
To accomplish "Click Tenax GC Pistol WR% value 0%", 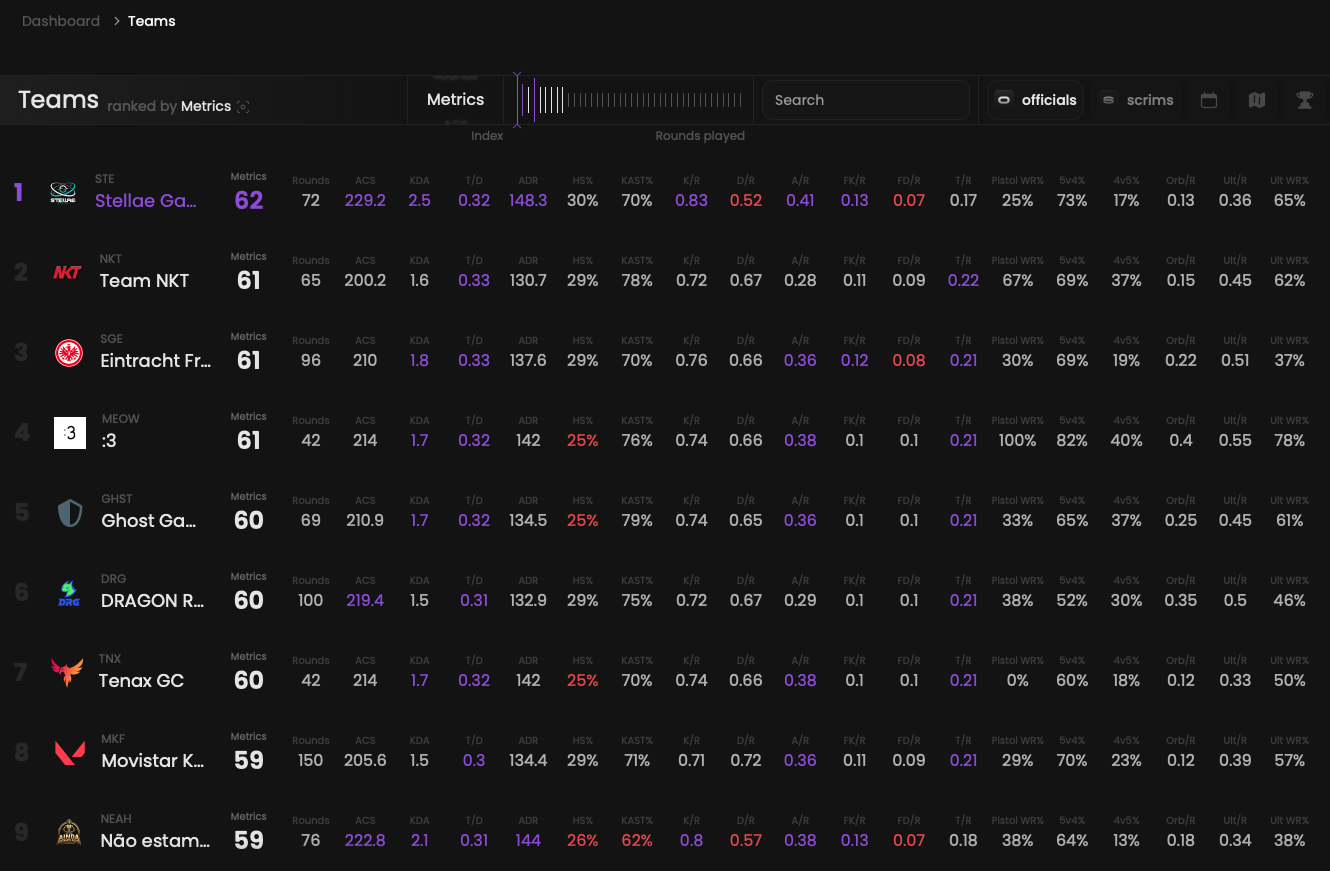I will (x=1018, y=680).
